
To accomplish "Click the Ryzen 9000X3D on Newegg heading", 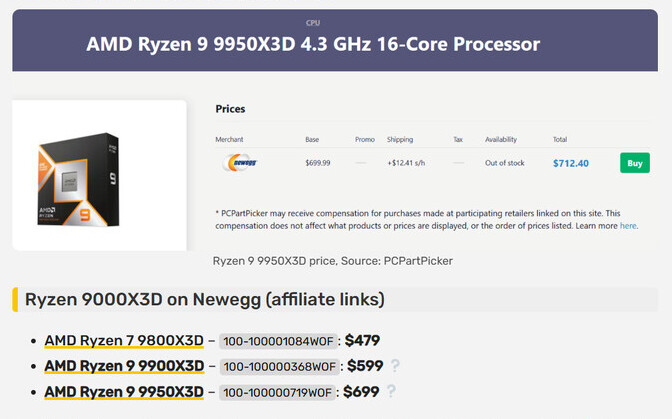I will pyautogui.click(x=205, y=299).
